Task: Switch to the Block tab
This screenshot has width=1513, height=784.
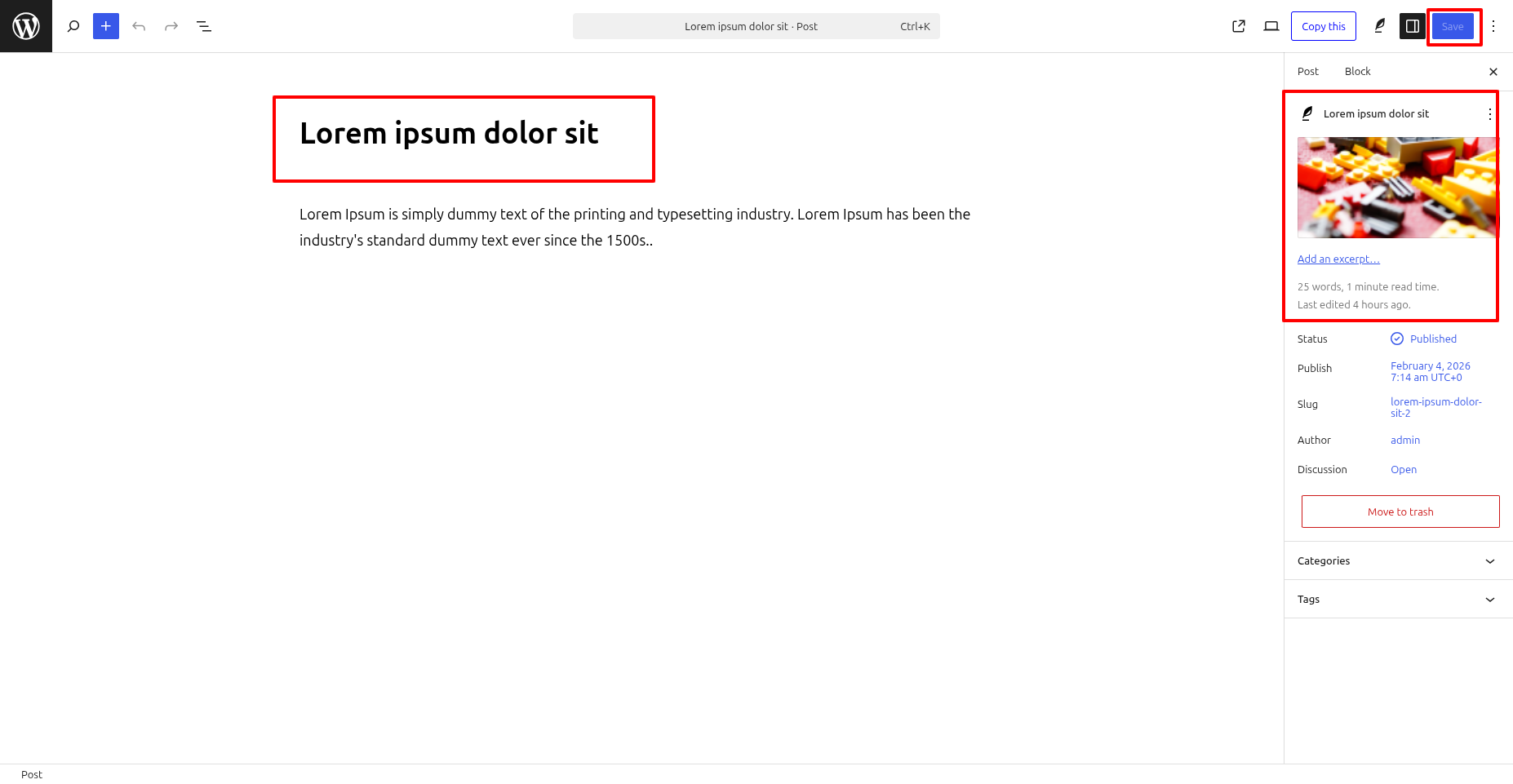Action: click(x=1357, y=71)
